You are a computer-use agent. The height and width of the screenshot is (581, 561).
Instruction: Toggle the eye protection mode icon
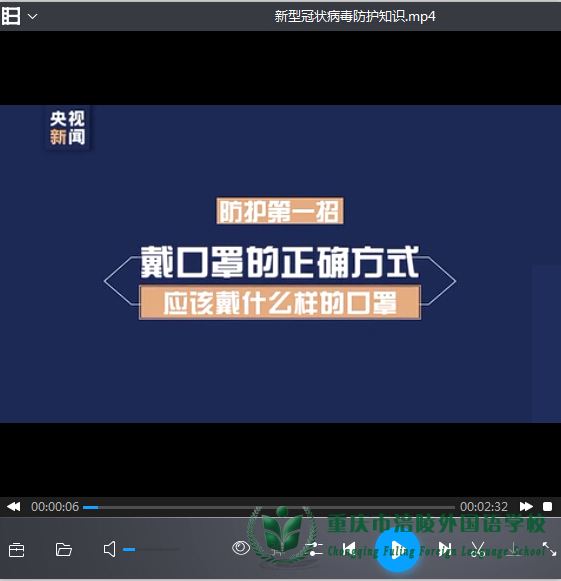pyautogui.click(x=241, y=548)
